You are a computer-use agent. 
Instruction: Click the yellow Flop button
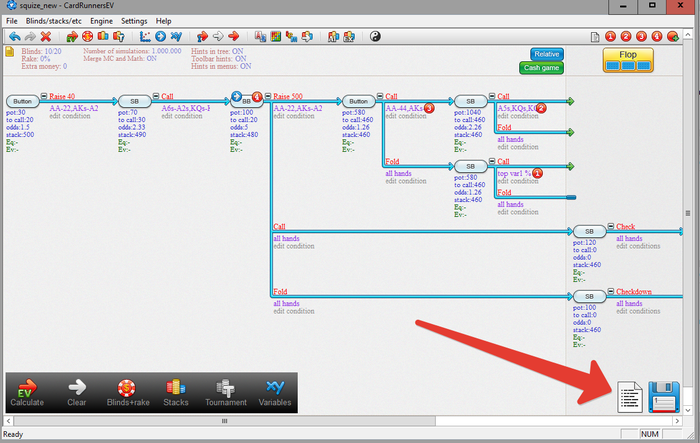[628, 60]
